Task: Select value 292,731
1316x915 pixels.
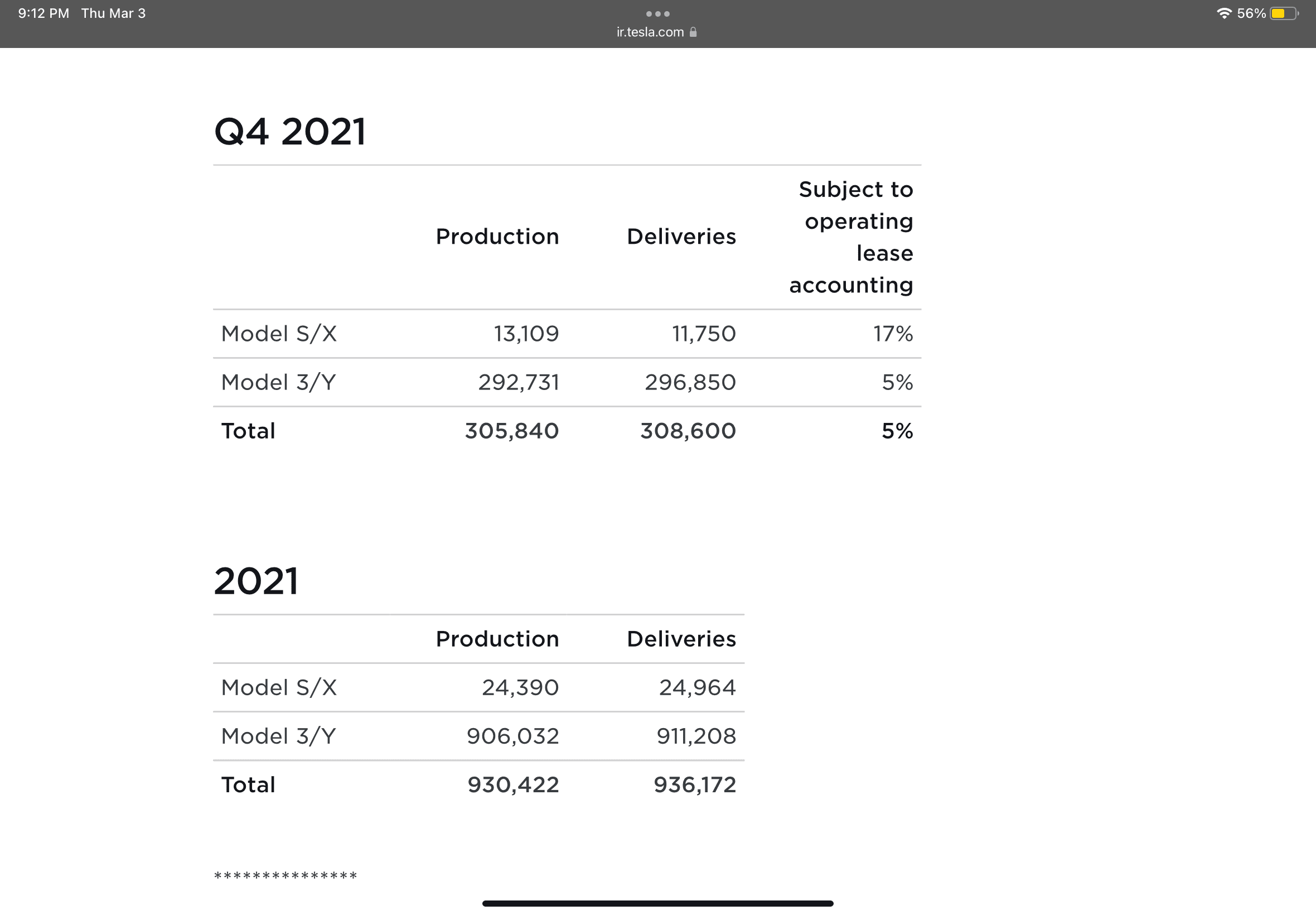Action: [519, 382]
